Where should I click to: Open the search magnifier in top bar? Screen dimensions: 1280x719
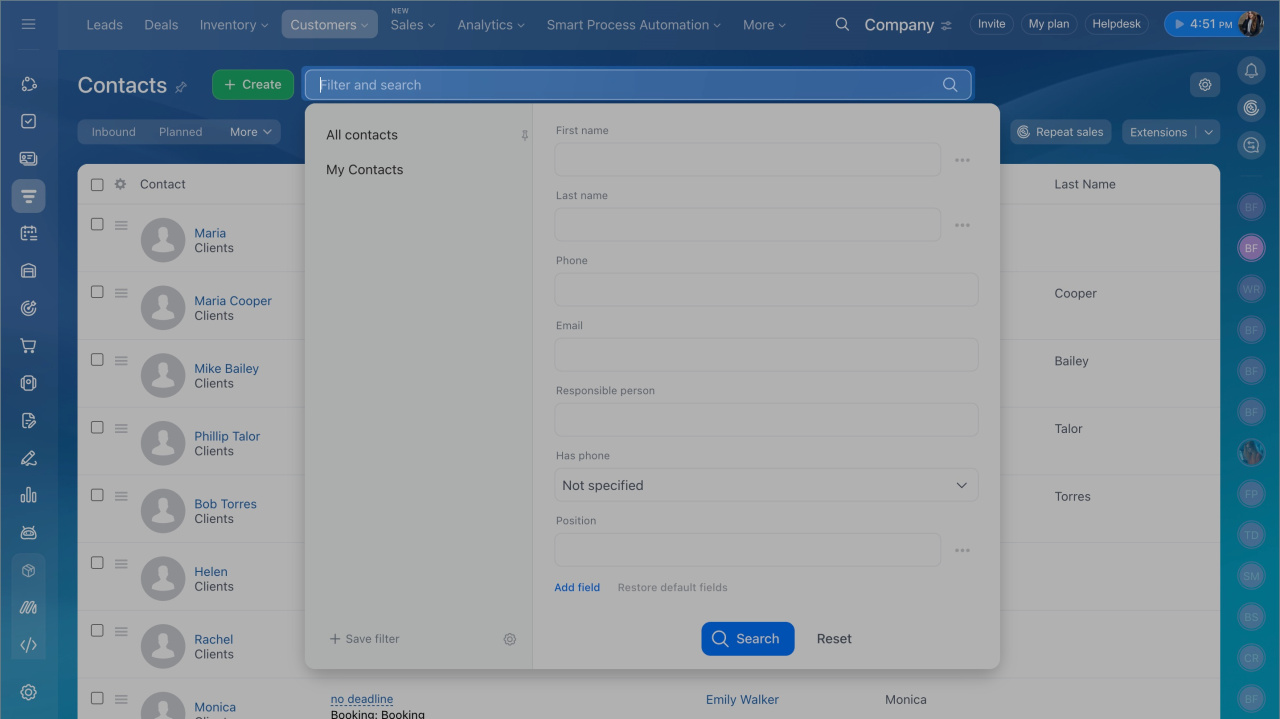(x=842, y=25)
